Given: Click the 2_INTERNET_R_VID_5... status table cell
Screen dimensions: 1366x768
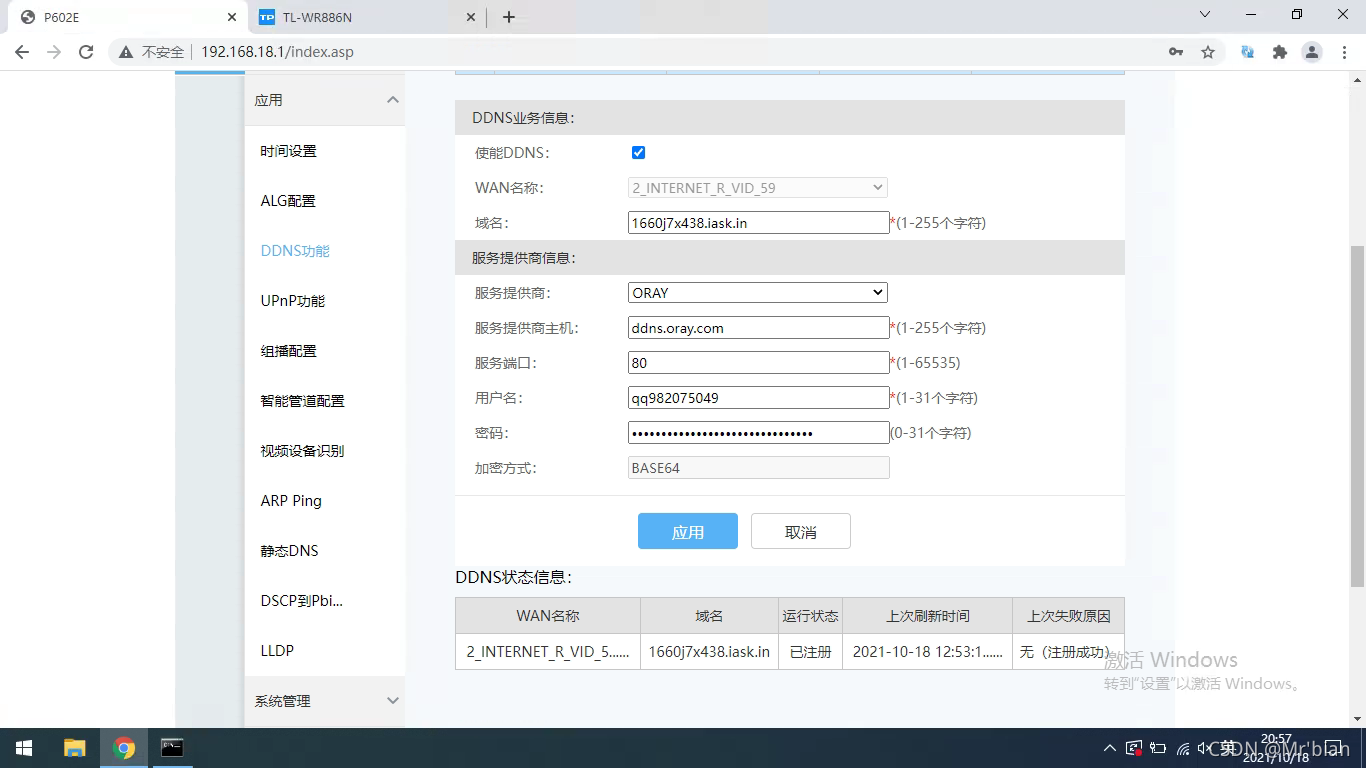Looking at the screenshot, I should 548,651.
